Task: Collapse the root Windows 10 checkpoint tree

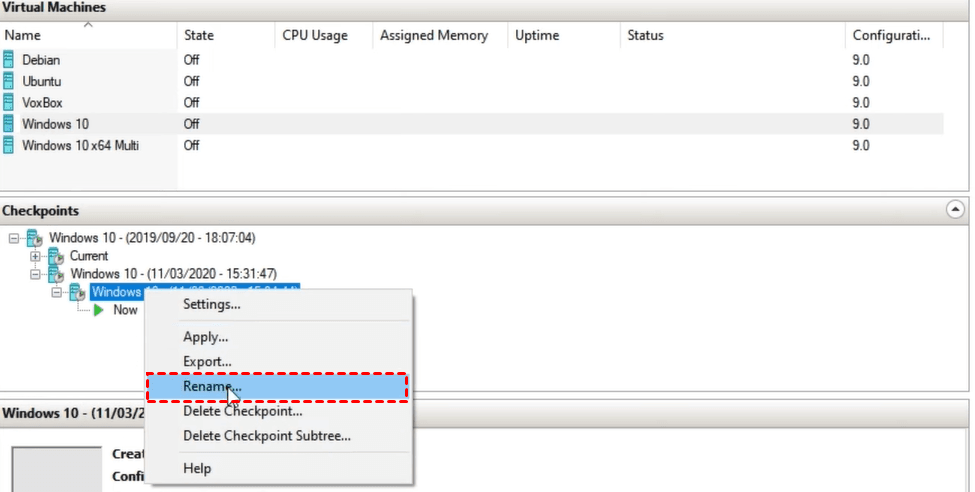Action: coord(13,238)
